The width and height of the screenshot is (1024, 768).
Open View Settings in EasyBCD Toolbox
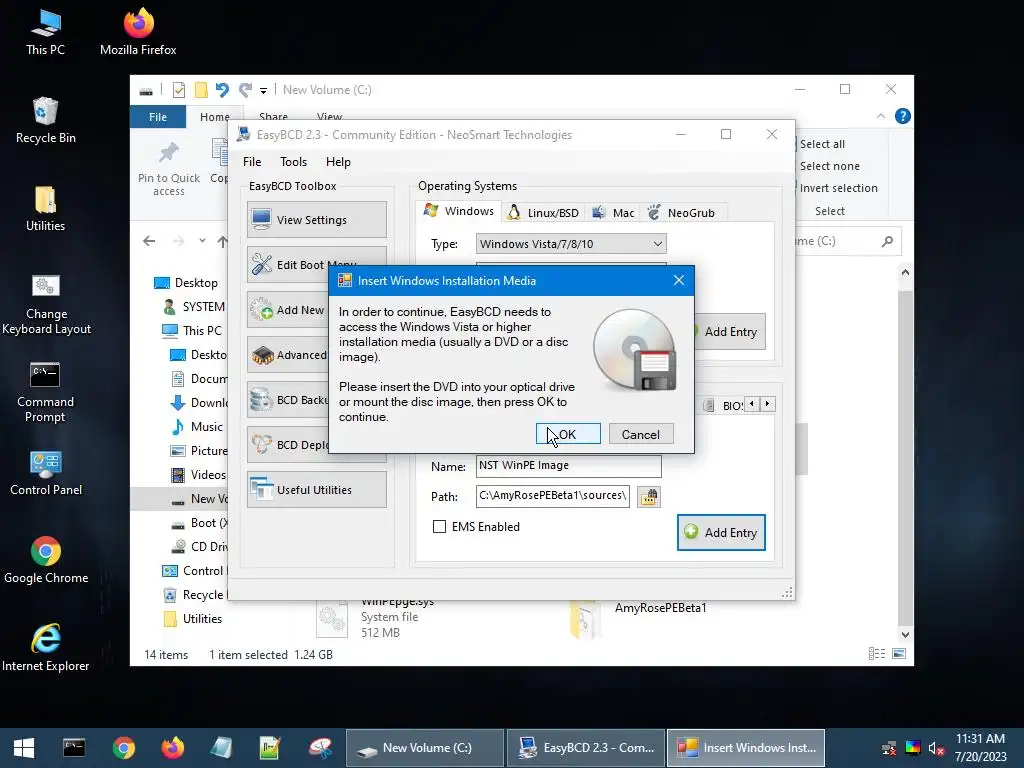[317, 219]
